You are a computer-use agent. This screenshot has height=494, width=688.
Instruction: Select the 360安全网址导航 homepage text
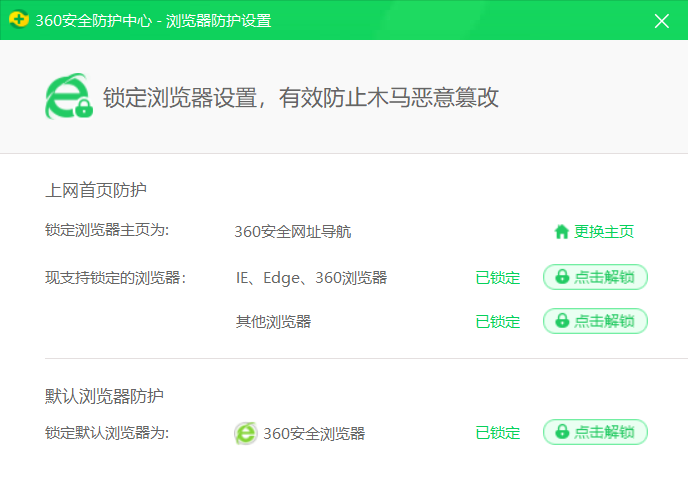(x=293, y=232)
